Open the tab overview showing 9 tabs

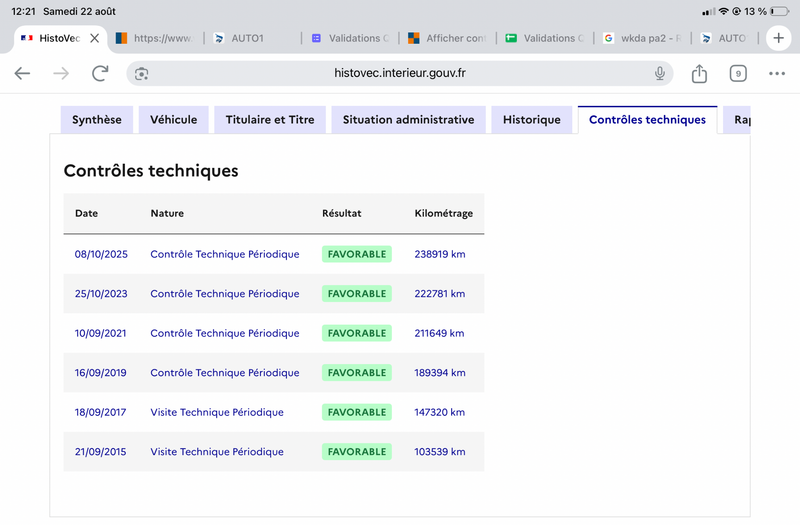[738, 73]
